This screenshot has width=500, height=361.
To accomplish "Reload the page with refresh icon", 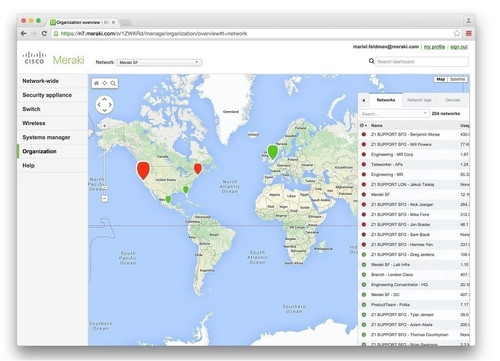I will (44, 33).
